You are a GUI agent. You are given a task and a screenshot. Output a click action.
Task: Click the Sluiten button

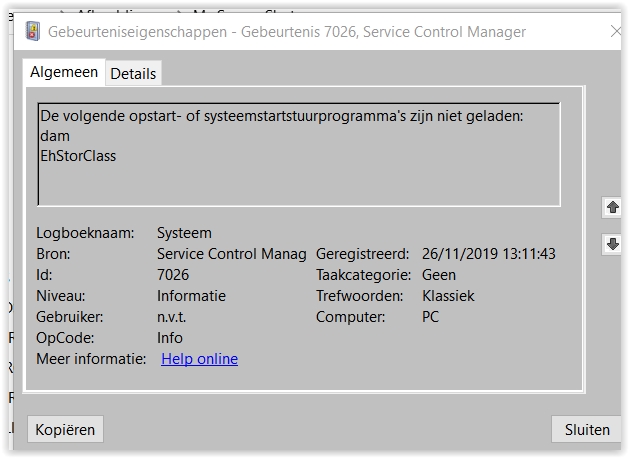coord(586,429)
